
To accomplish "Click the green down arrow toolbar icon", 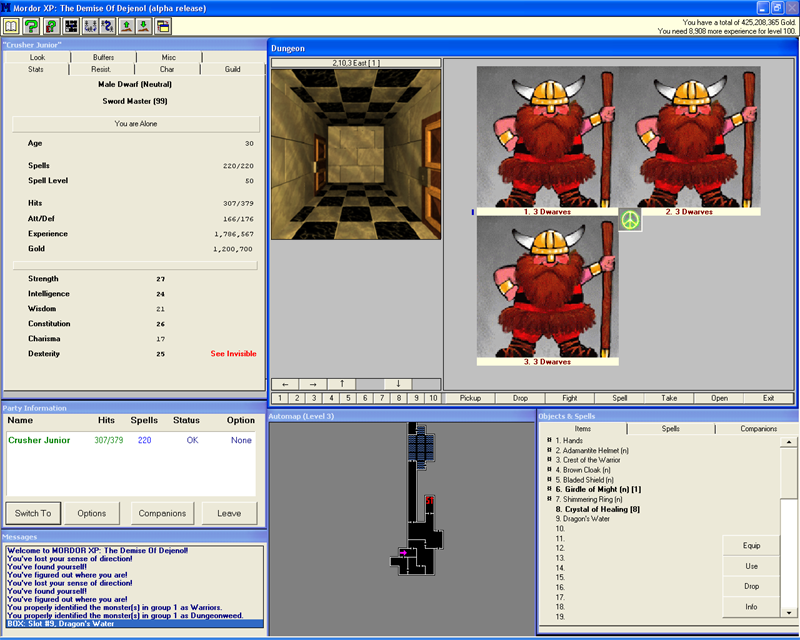I will [144, 25].
